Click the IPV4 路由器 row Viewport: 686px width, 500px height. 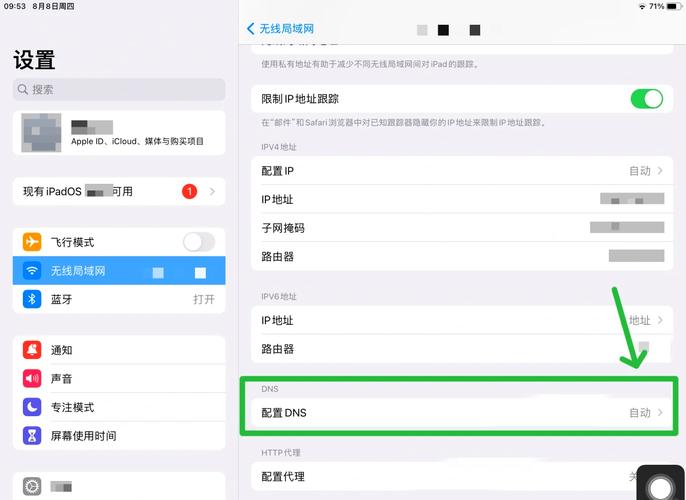pyautogui.click(x=462, y=256)
